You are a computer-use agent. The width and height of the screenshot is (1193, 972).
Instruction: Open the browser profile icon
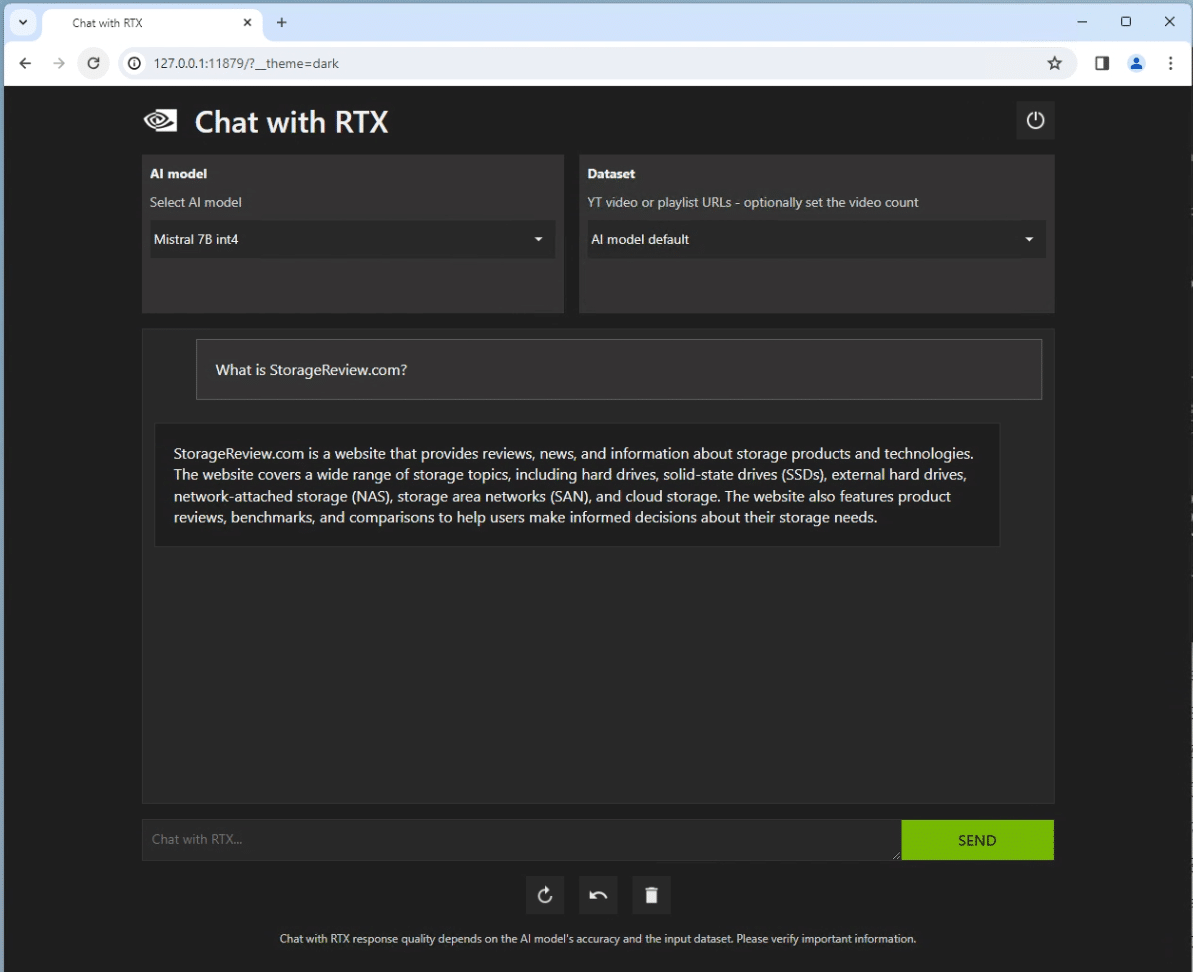click(x=1136, y=63)
